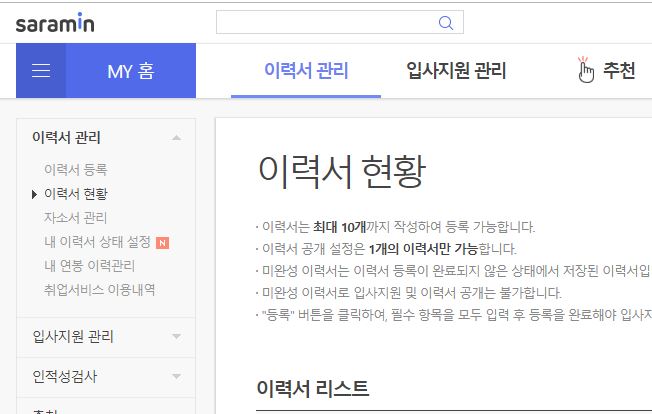Click the text 1개의 이력서만 가능
The width and height of the screenshot is (652, 414).
(x=423, y=249)
